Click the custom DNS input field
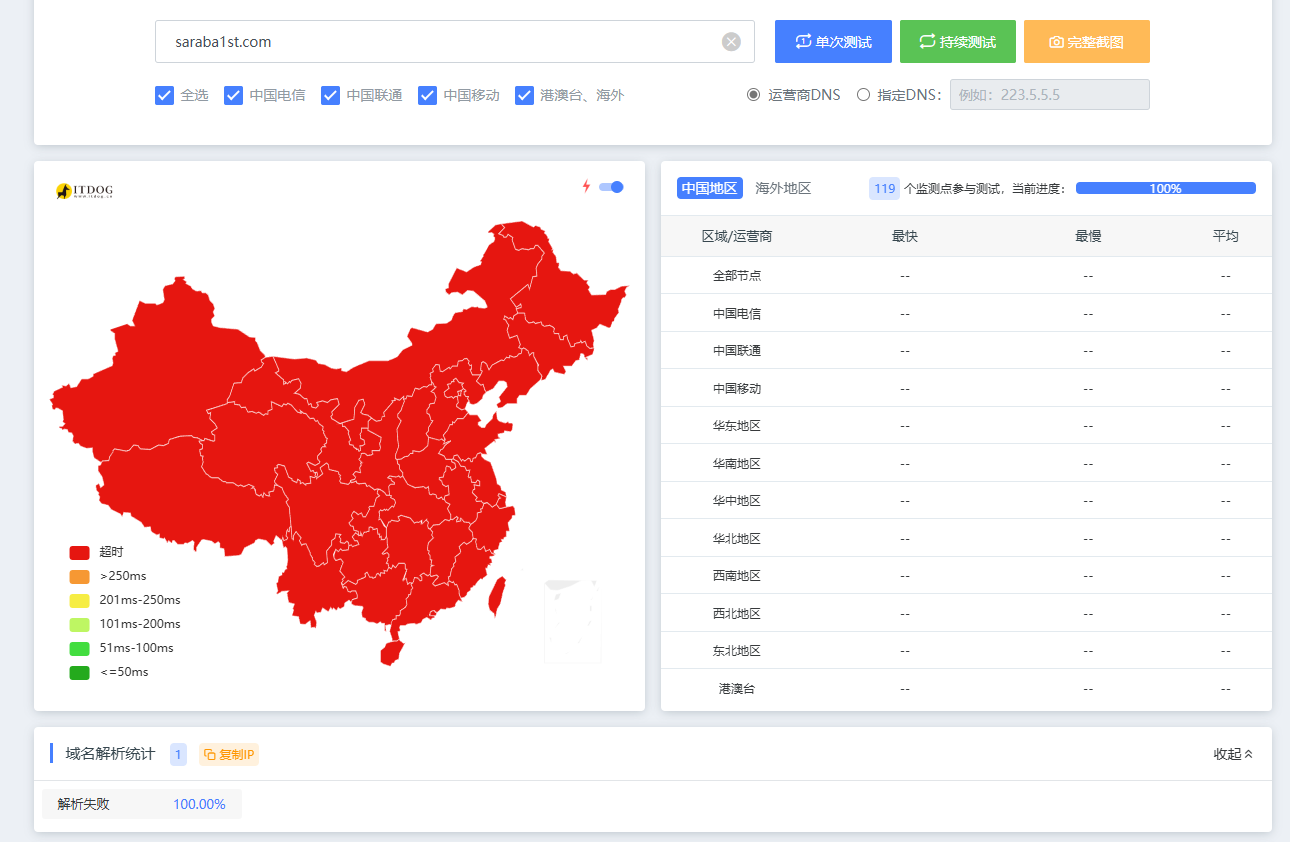 [x=1050, y=95]
